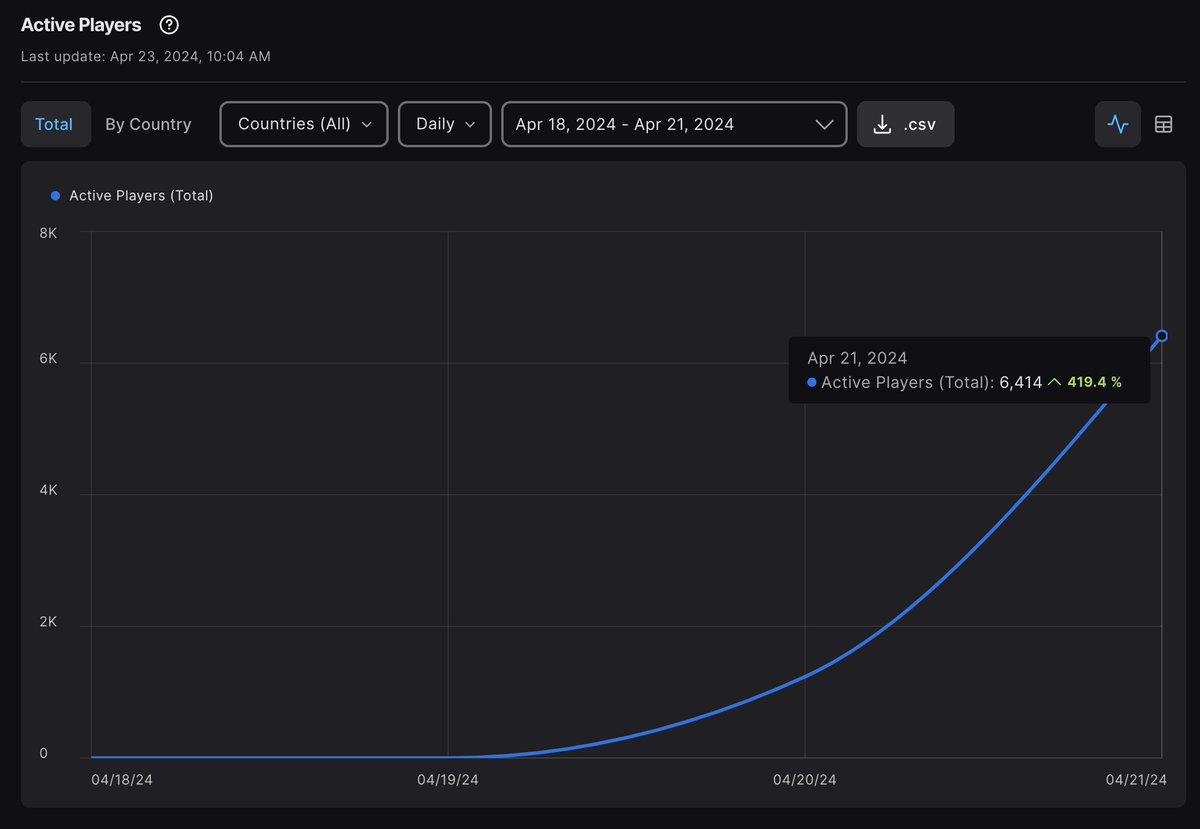
Task: Click the Apr 21 data point marker
Action: pyautogui.click(x=1161, y=336)
